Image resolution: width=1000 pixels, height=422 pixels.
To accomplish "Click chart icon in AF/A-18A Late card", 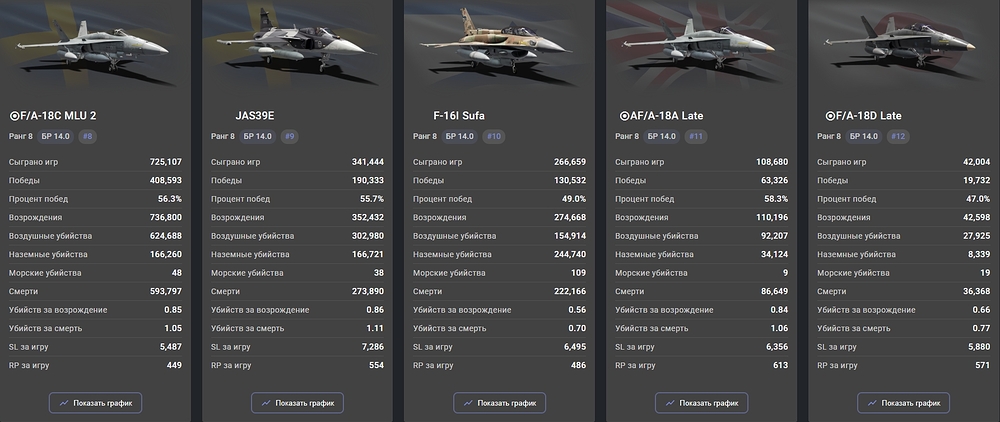I will click(670, 403).
